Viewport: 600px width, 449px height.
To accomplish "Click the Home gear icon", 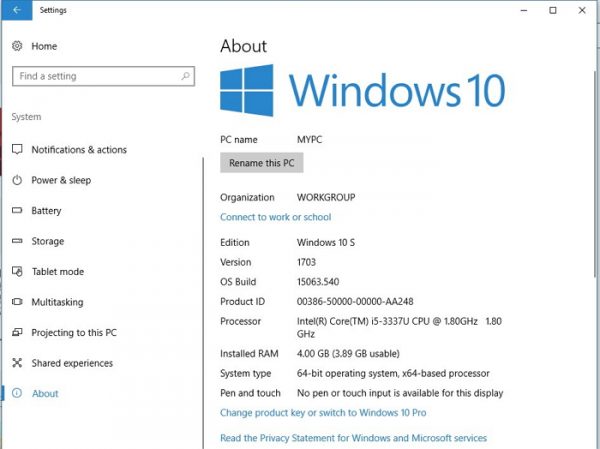I will pos(17,46).
